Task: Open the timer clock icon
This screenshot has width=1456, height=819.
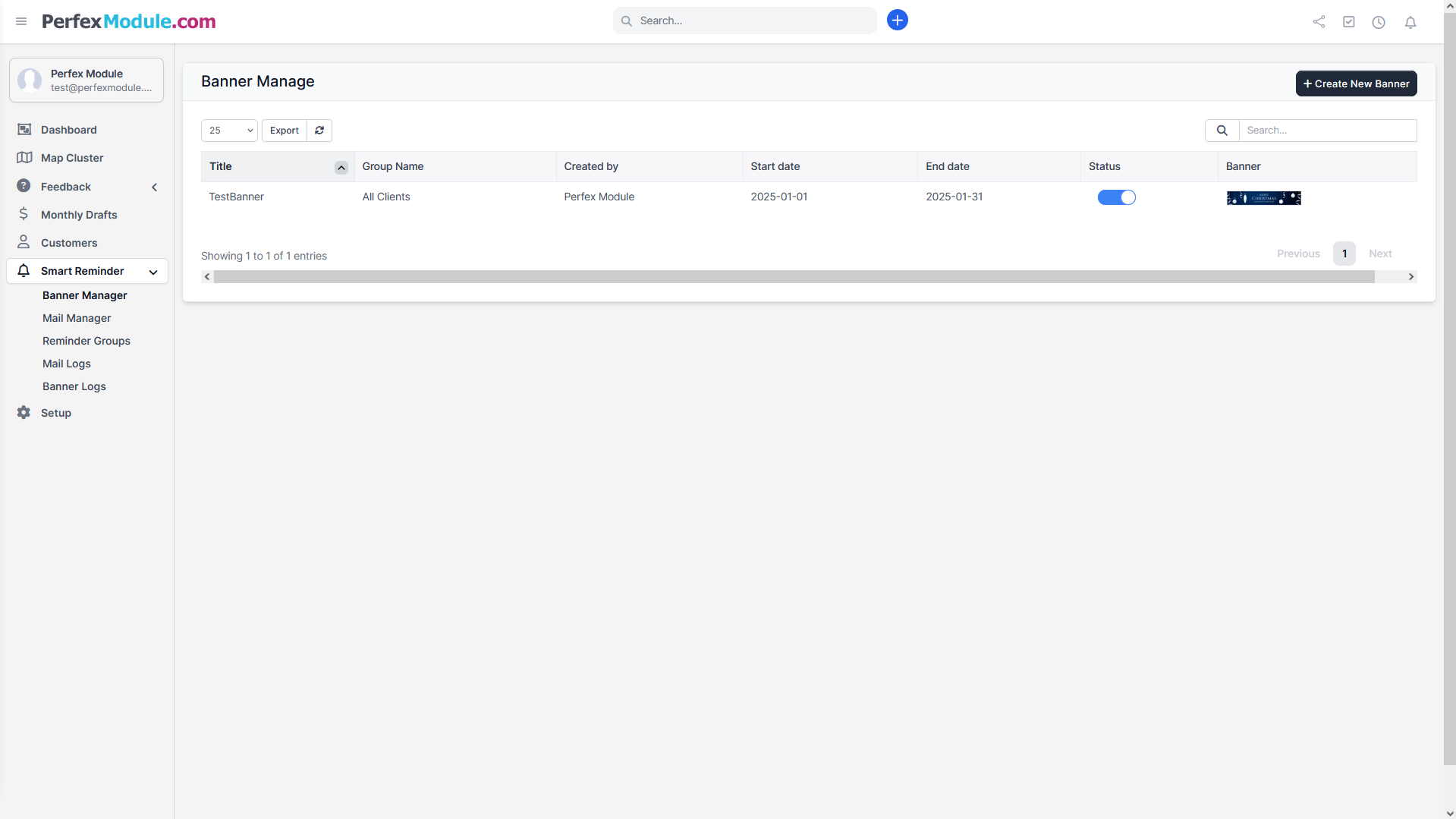Action: tap(1379, 22)
